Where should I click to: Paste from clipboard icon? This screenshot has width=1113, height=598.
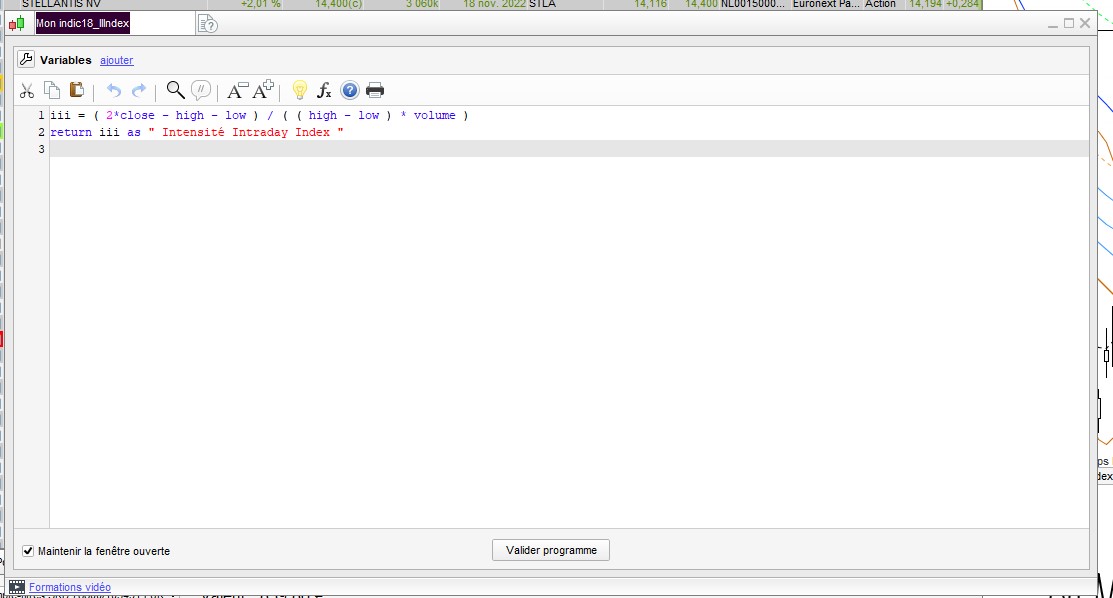coord(77,90)
